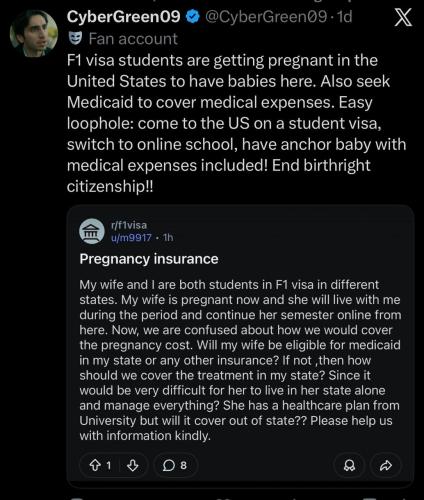Visit the @CyberGreen09 handle link
424x500 pixels.
click(x=266, y=16)
